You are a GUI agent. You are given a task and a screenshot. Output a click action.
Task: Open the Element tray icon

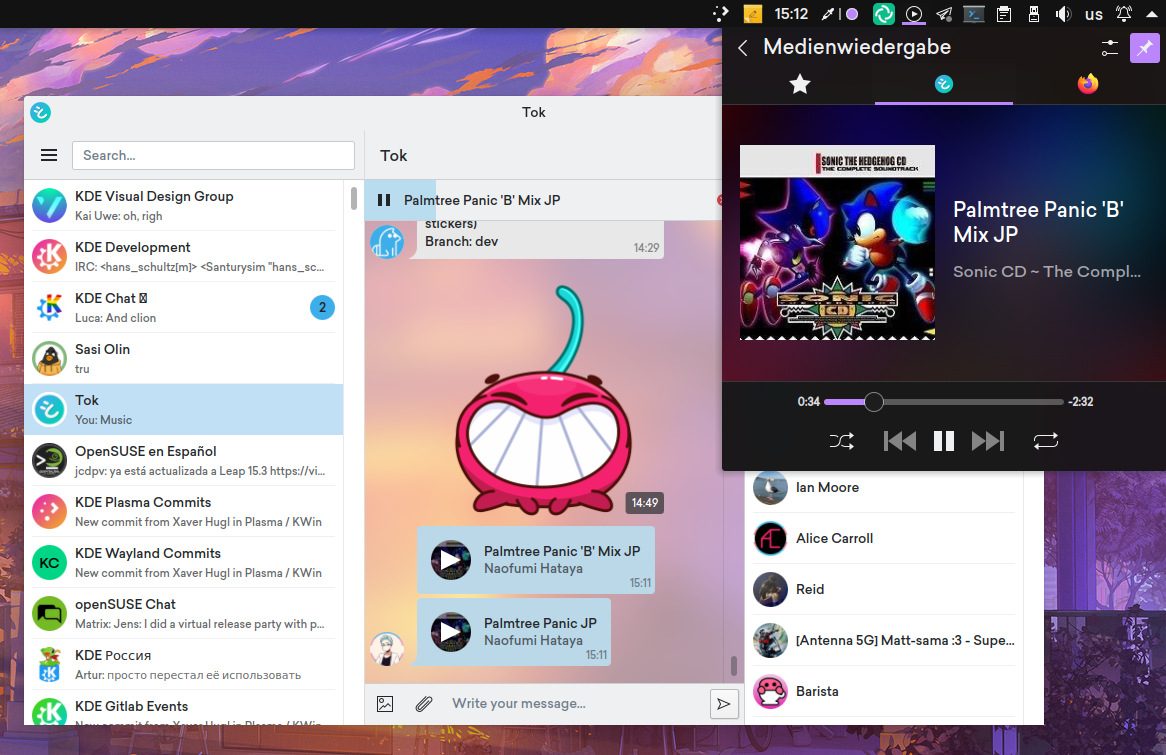click(883, 13)
